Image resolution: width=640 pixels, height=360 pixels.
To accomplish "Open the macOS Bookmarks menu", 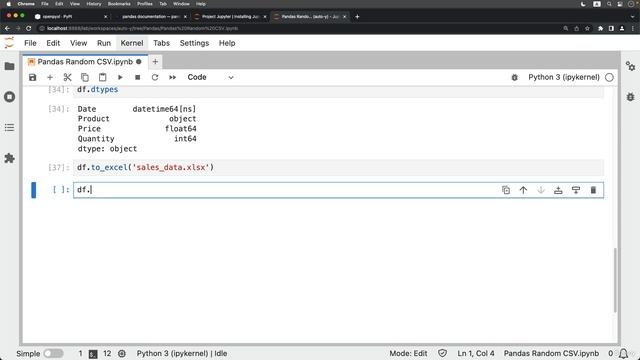I will point(119,4).
